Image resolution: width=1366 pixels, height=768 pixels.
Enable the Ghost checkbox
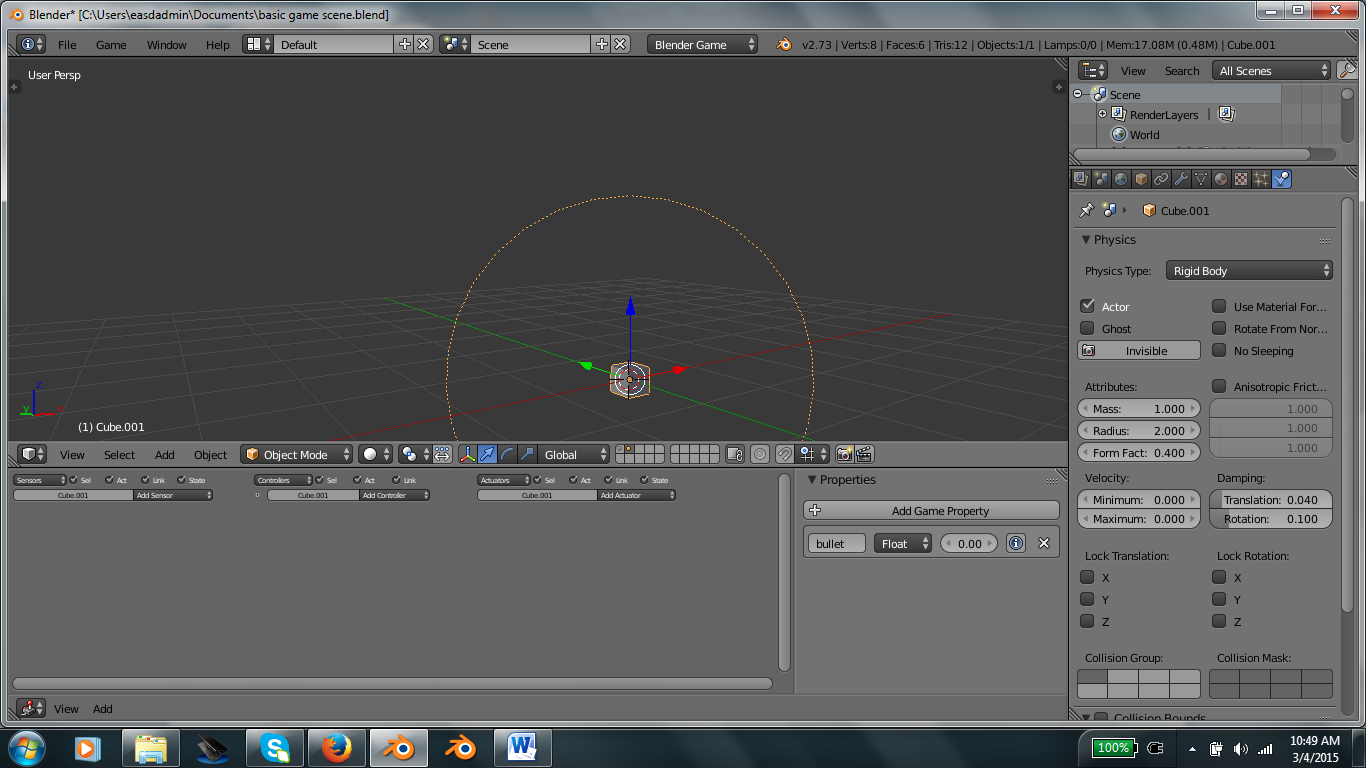coord(1087,328)
